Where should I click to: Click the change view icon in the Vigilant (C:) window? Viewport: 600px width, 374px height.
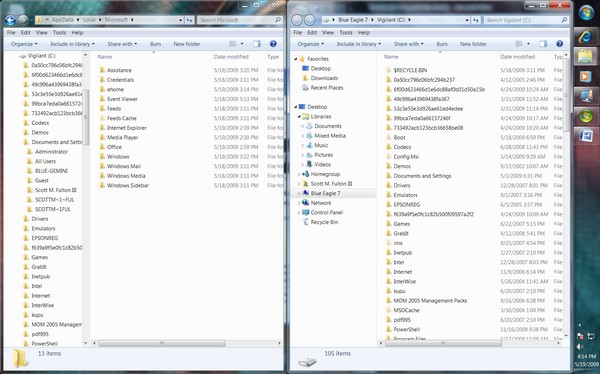pos(519,44)
